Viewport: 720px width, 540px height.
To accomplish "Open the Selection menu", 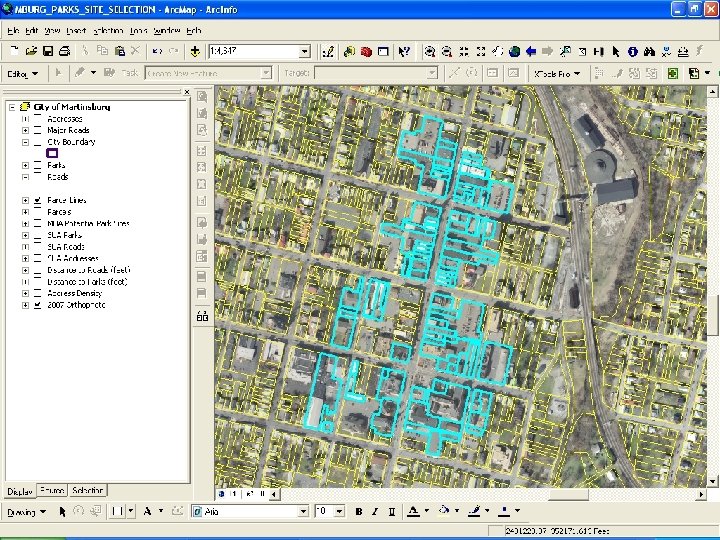I will pos(109,31).
